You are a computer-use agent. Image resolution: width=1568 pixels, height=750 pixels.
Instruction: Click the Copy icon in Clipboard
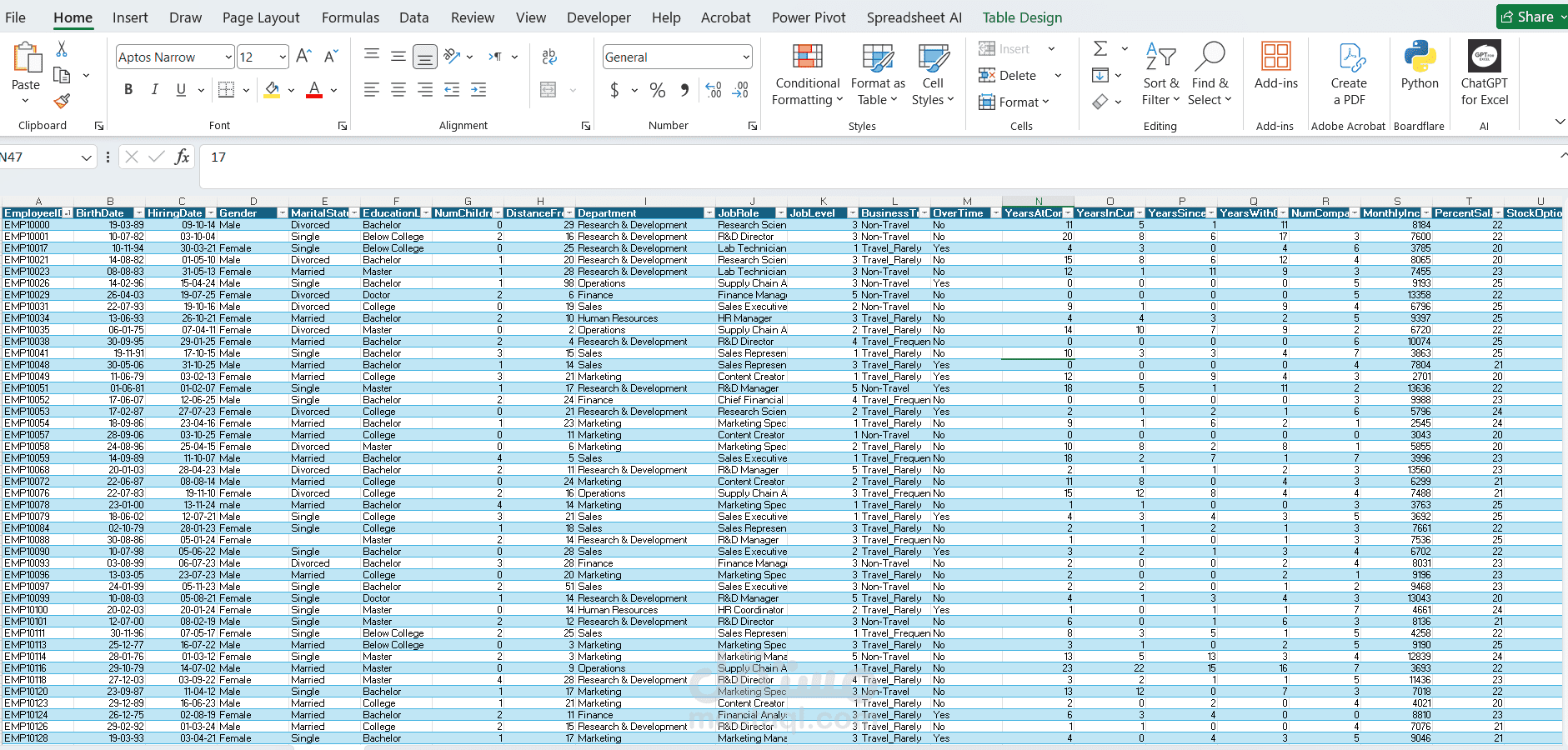[x=62, y=76]
